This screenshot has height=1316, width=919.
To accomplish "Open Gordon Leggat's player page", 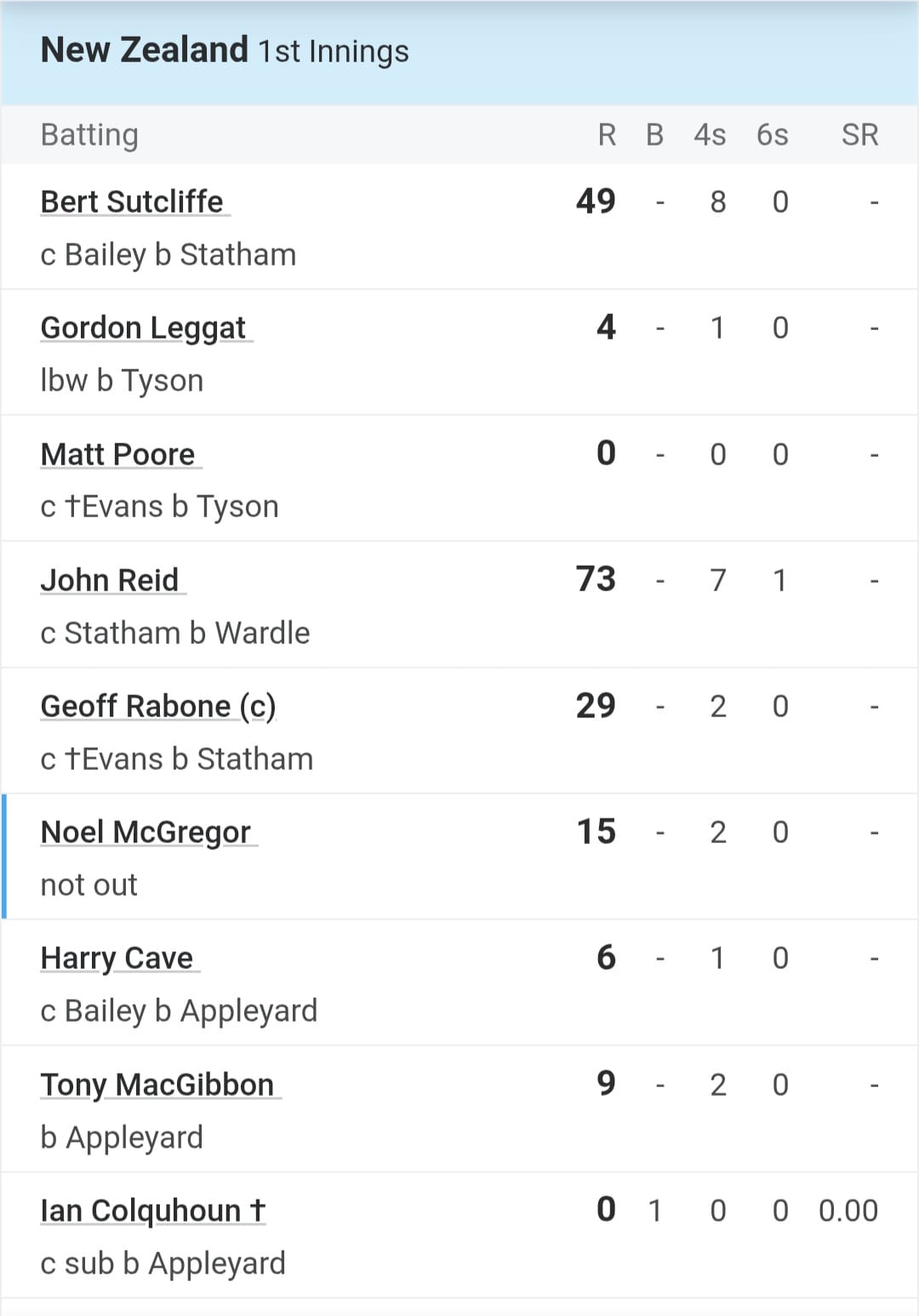I will coord(143,328).
